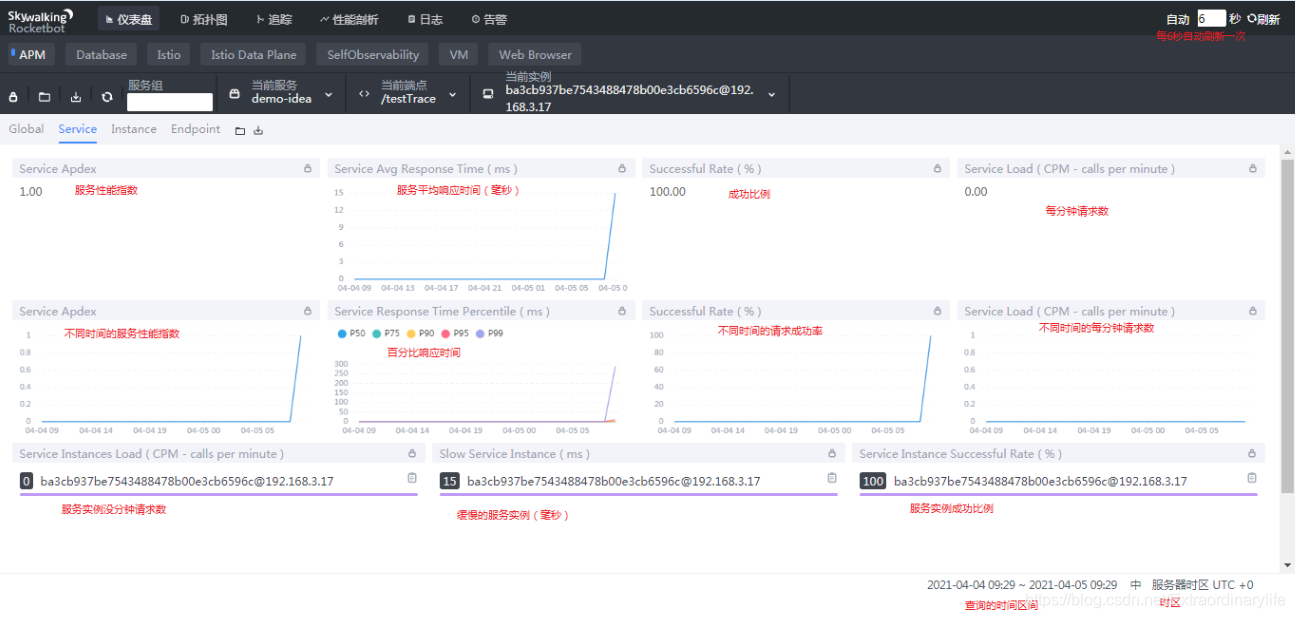
Task: Click lock icon on top Service Apdex panel
Action: 308,169
